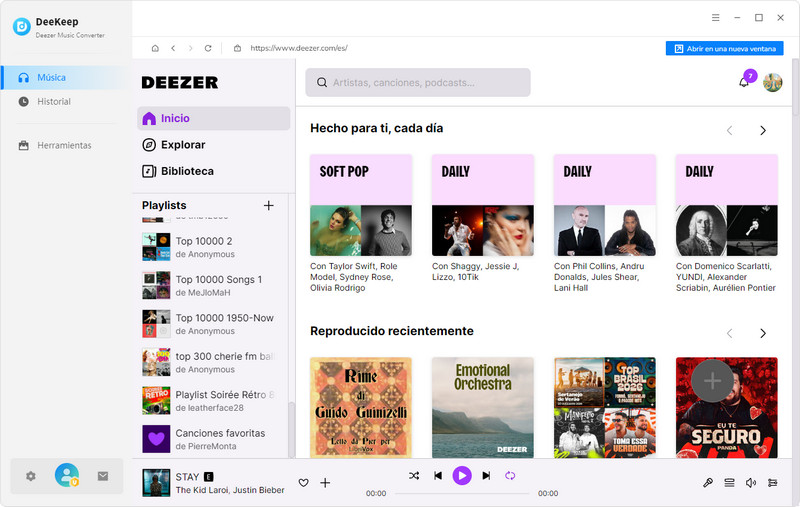The image size is (800, 507).
Task: Click the playlists sidebar scrollbar
Action: (291, 429)
